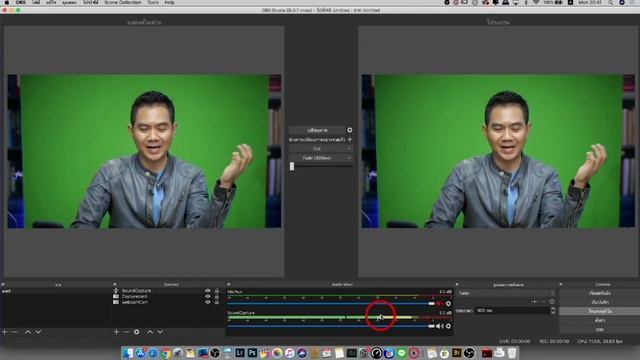Click the Transition button between previews

coord(317,130)
